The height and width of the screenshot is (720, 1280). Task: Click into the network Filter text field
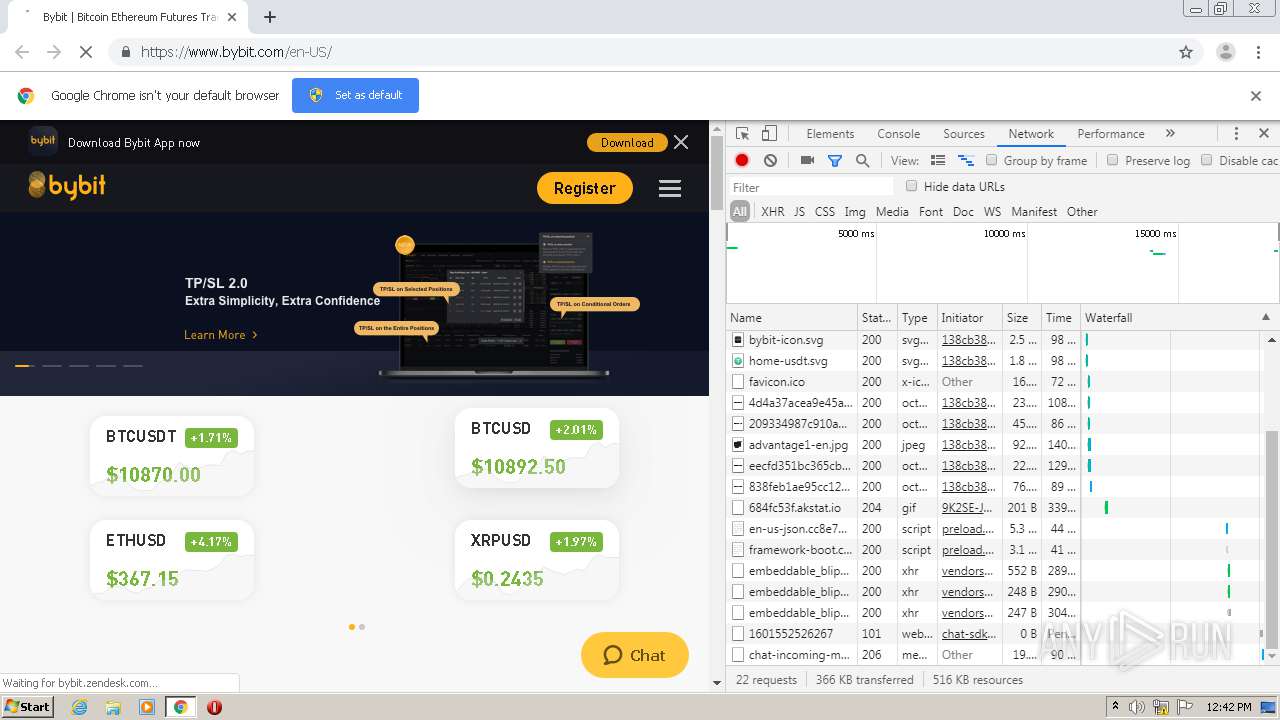[810, 187]
